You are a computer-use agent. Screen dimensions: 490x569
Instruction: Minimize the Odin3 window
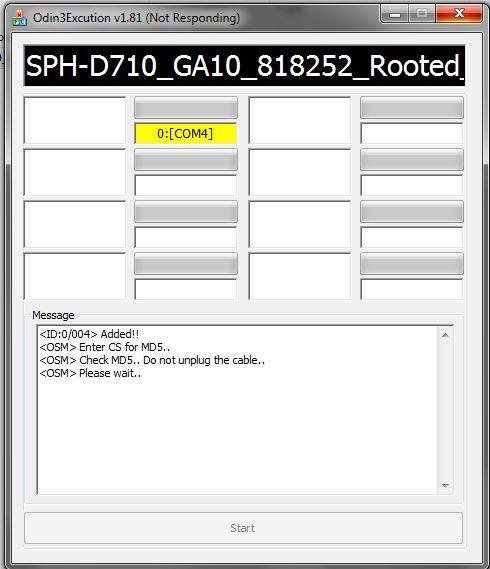395,14
